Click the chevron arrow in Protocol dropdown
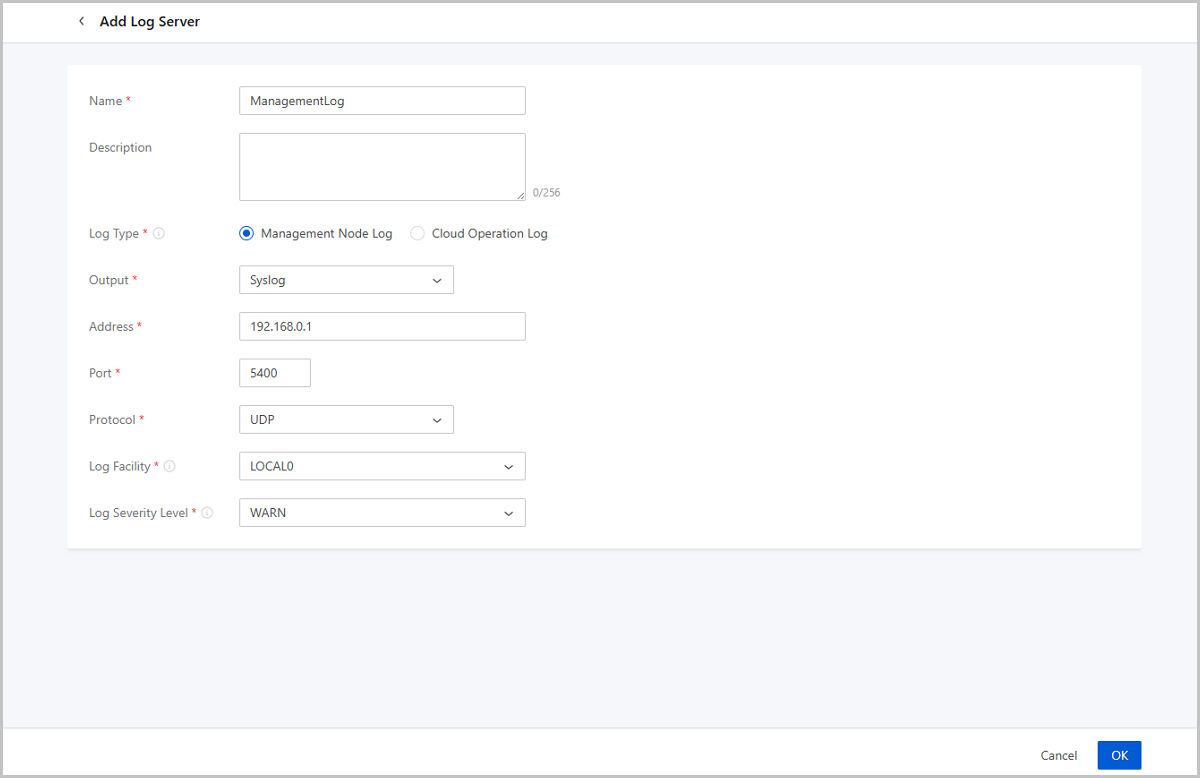The image size is (1200, 778). [x=437, y=421]
